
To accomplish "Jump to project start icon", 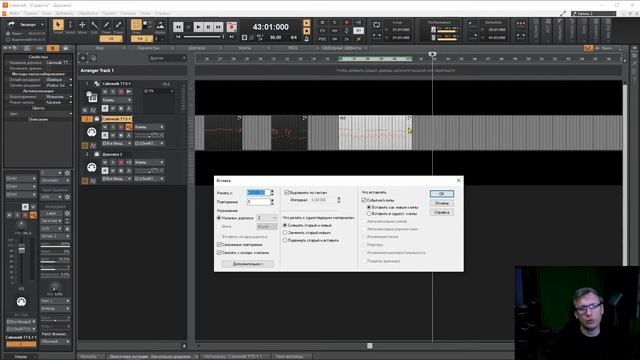I will pos(178,37).
